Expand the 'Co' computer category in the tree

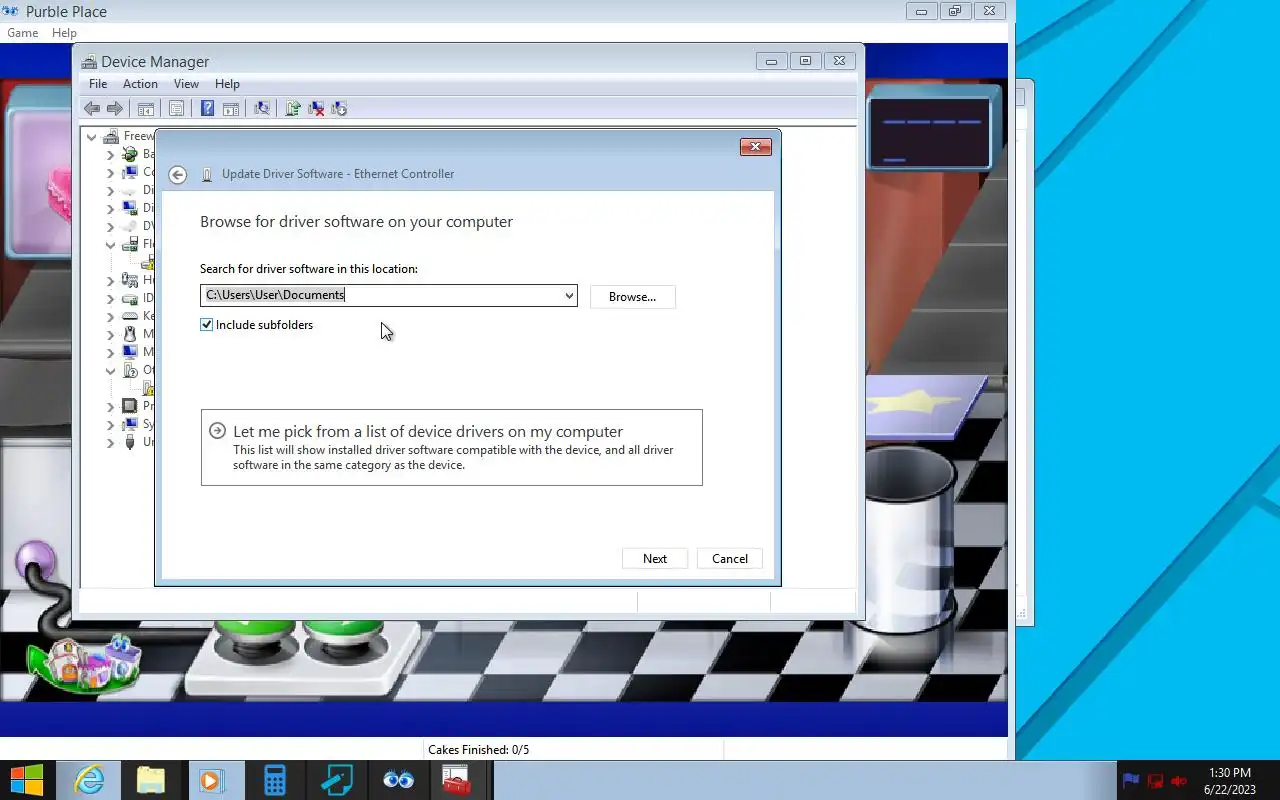click(x=110, y=173)
